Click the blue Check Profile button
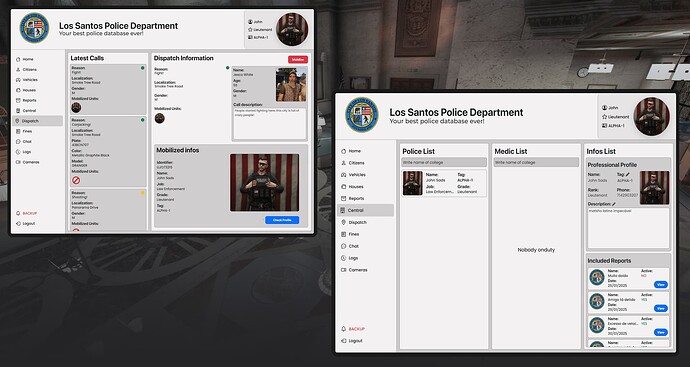The height and width of the screenshot is (367, 690). click(282, 220)
